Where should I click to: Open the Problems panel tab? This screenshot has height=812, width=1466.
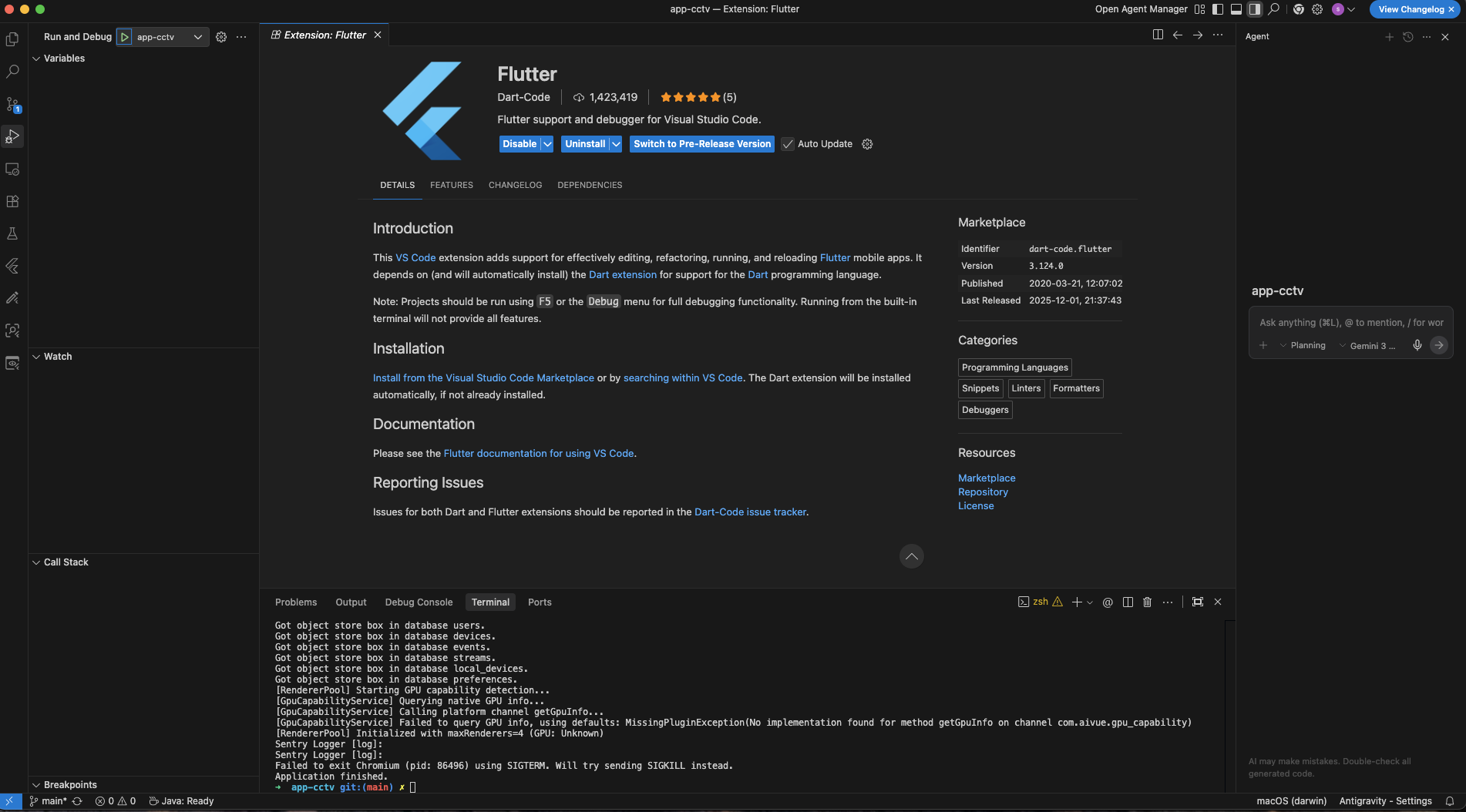point(296,602)
